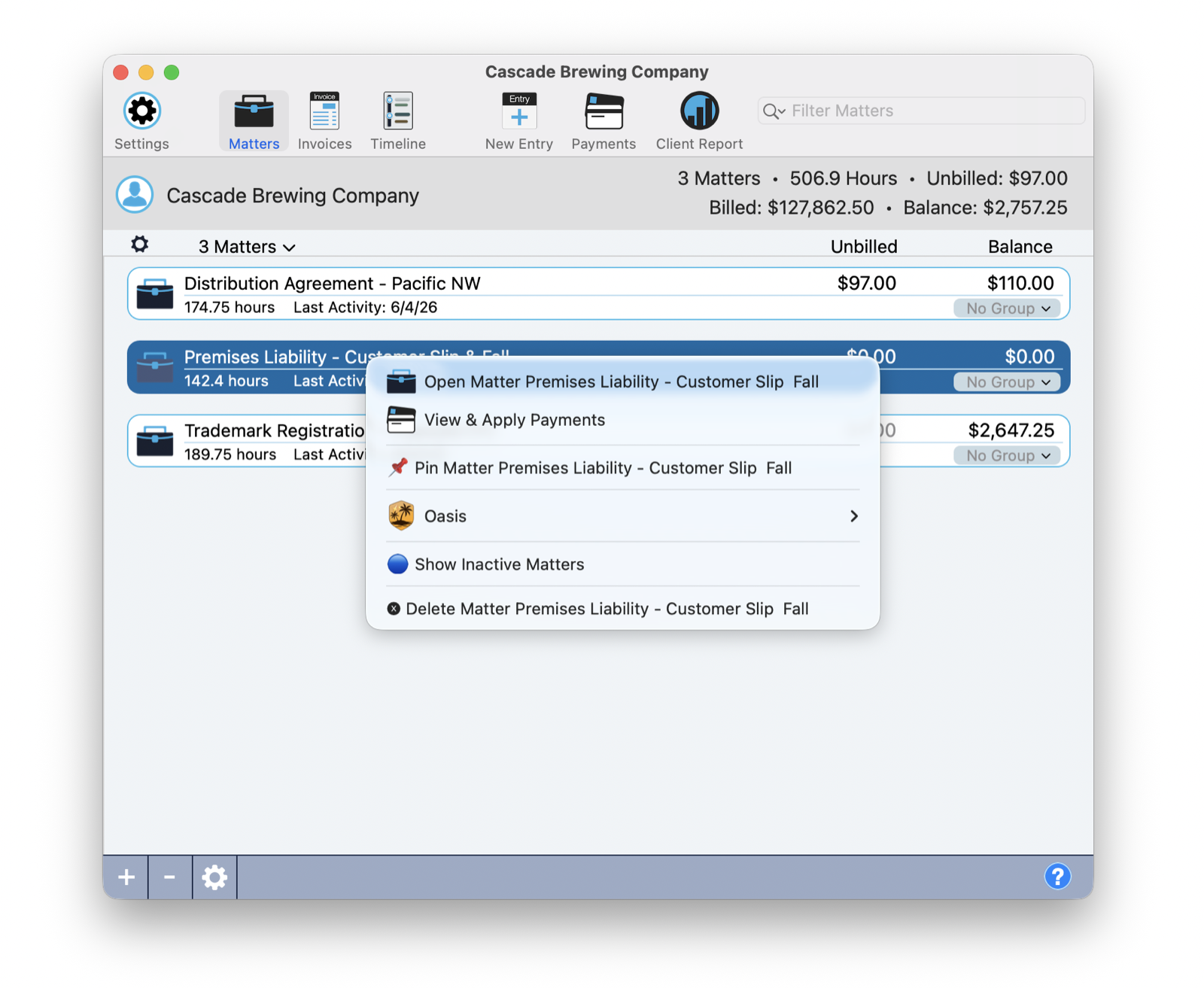Image resolution: width=1204 pixels, height=988 pixels.
Task: Click the card icon beside View & Apply Payments
Action: pos(401,419)
